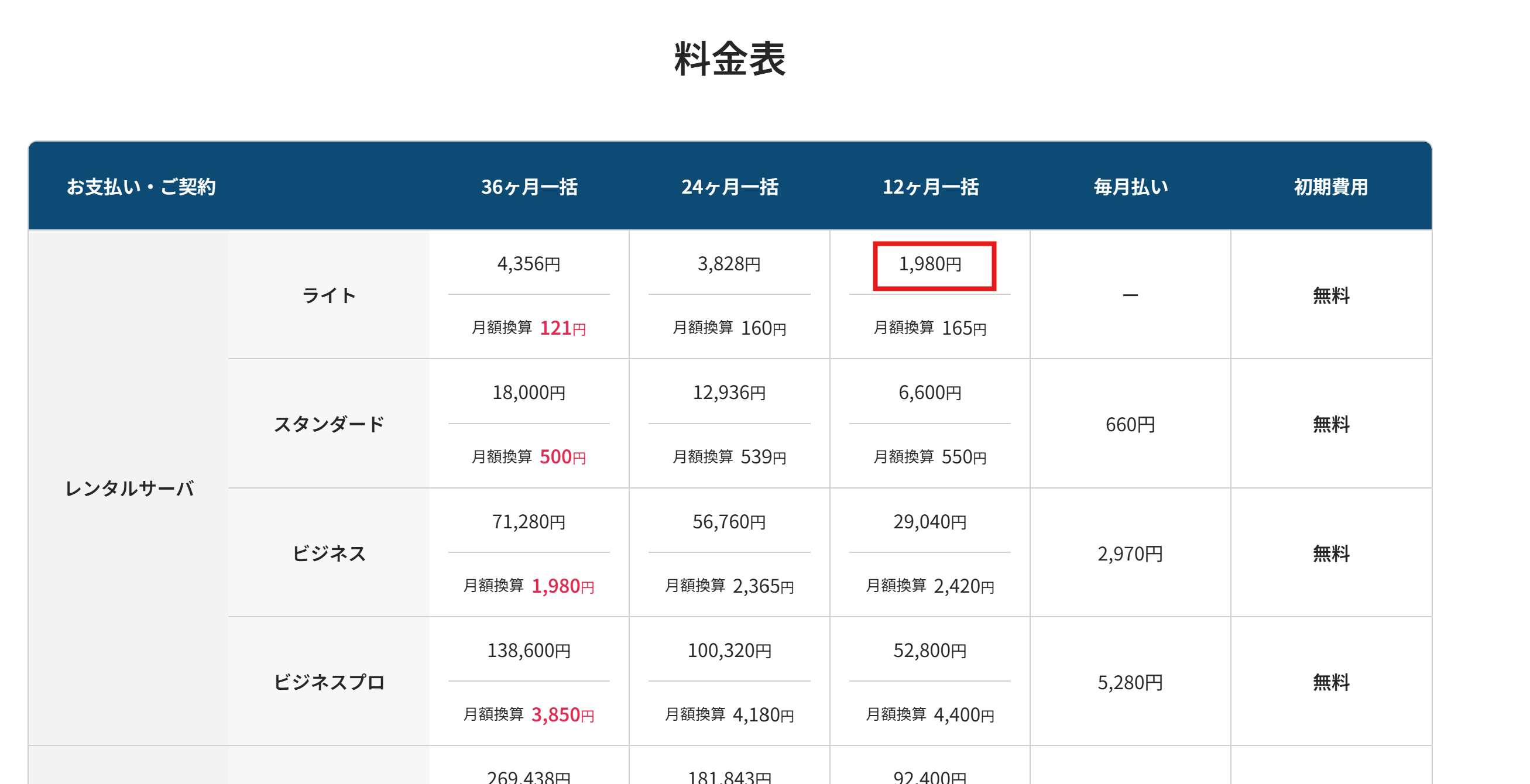The height and width of the screenshot is (784, 1530).
Task: Click the 12ヶ月一括 column header
Action: coord(931,187)
